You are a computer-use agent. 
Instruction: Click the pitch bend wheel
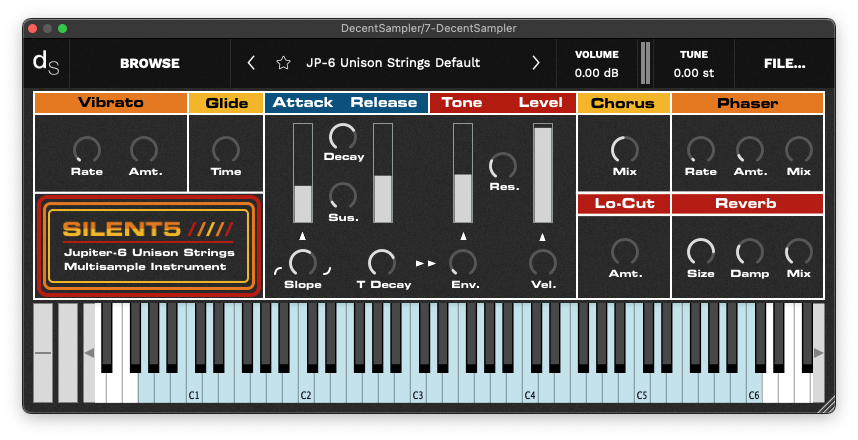(x=43, y=353)
